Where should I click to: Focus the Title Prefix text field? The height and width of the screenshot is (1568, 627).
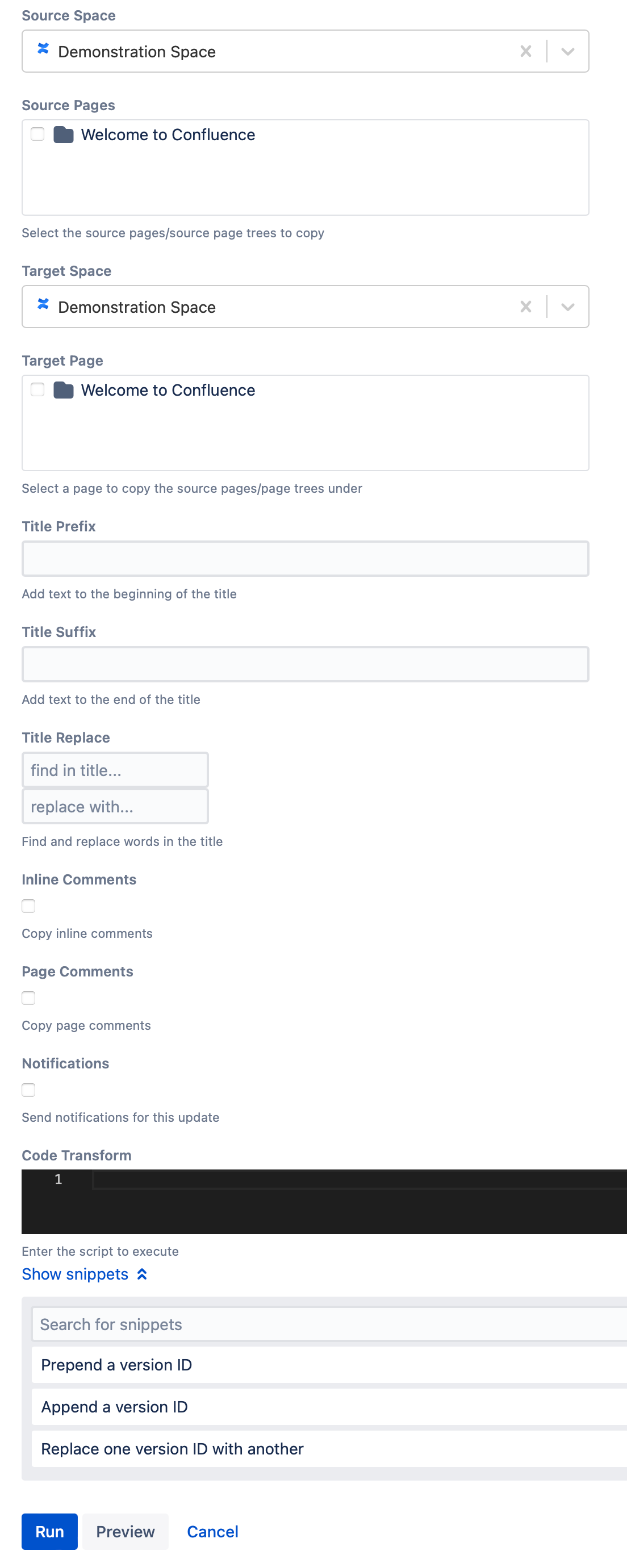pyautogui.click(x=306, y=559)
